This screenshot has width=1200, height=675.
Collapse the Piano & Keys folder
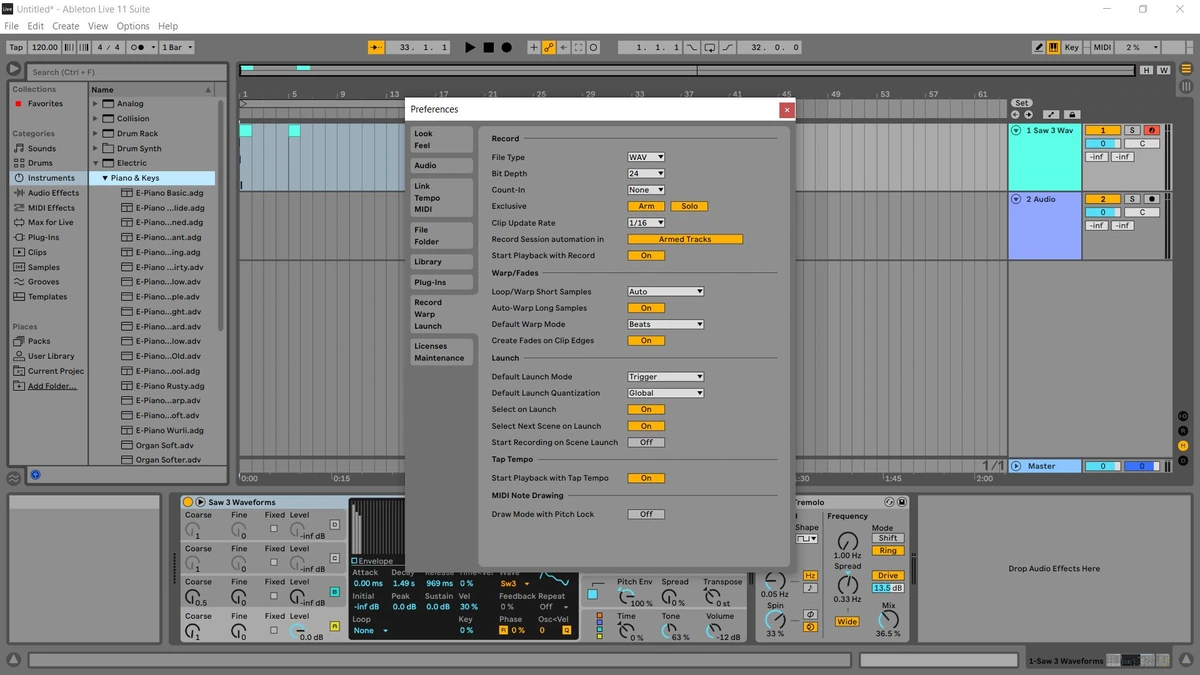105,178
